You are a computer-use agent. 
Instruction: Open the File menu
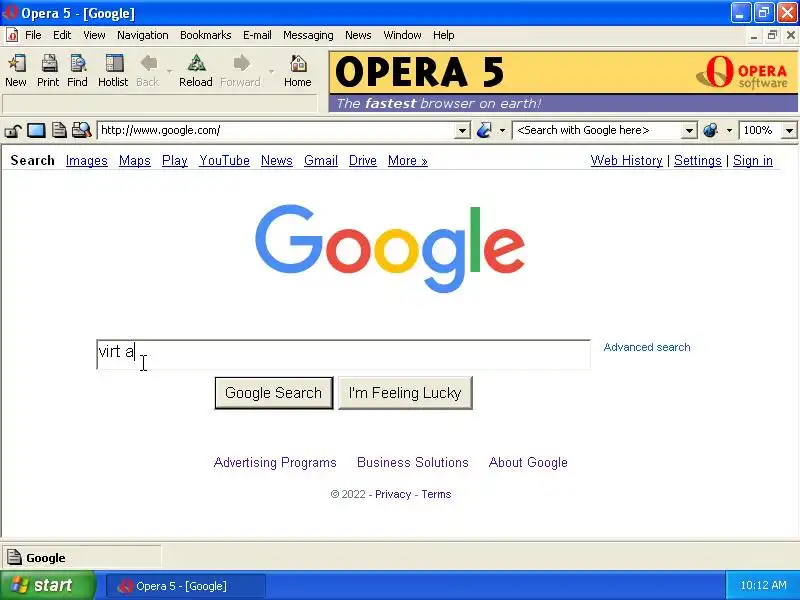click(x=33, y=35)
